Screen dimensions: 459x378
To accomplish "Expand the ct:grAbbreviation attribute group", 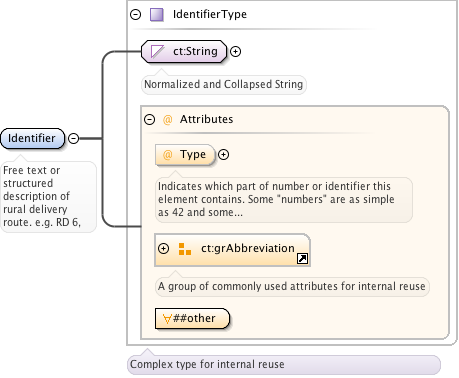I will point(163,249).
